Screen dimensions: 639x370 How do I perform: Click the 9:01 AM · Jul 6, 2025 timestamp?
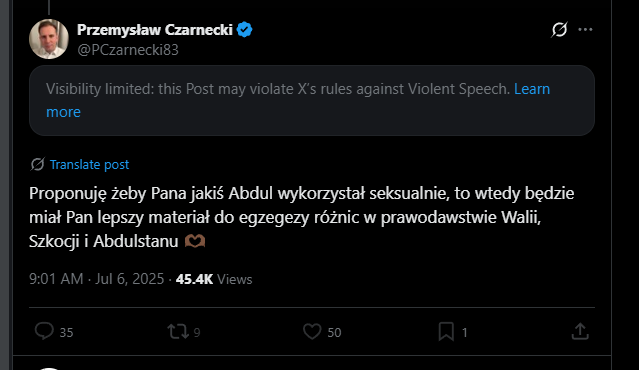[x=97, y=279]
